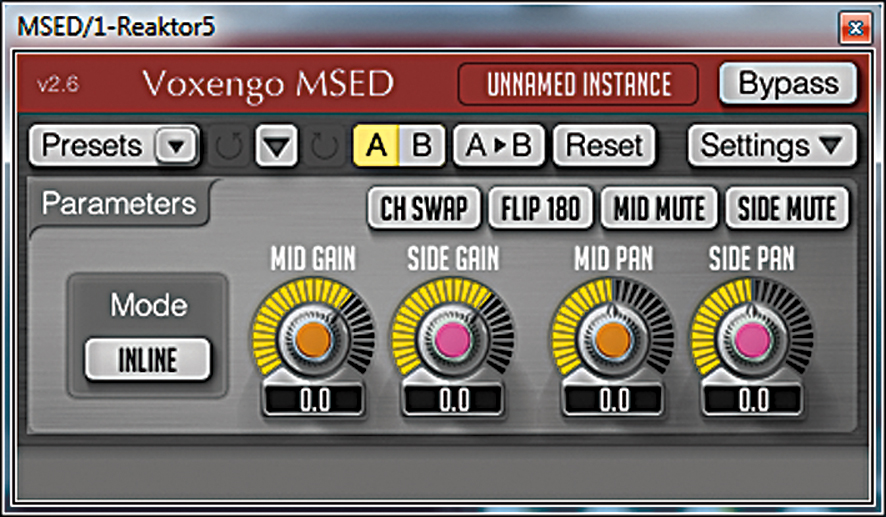Click the Side Gain knob
This screenshot has height=517, width=886.
pyautogui.click(x=453, y=340)
